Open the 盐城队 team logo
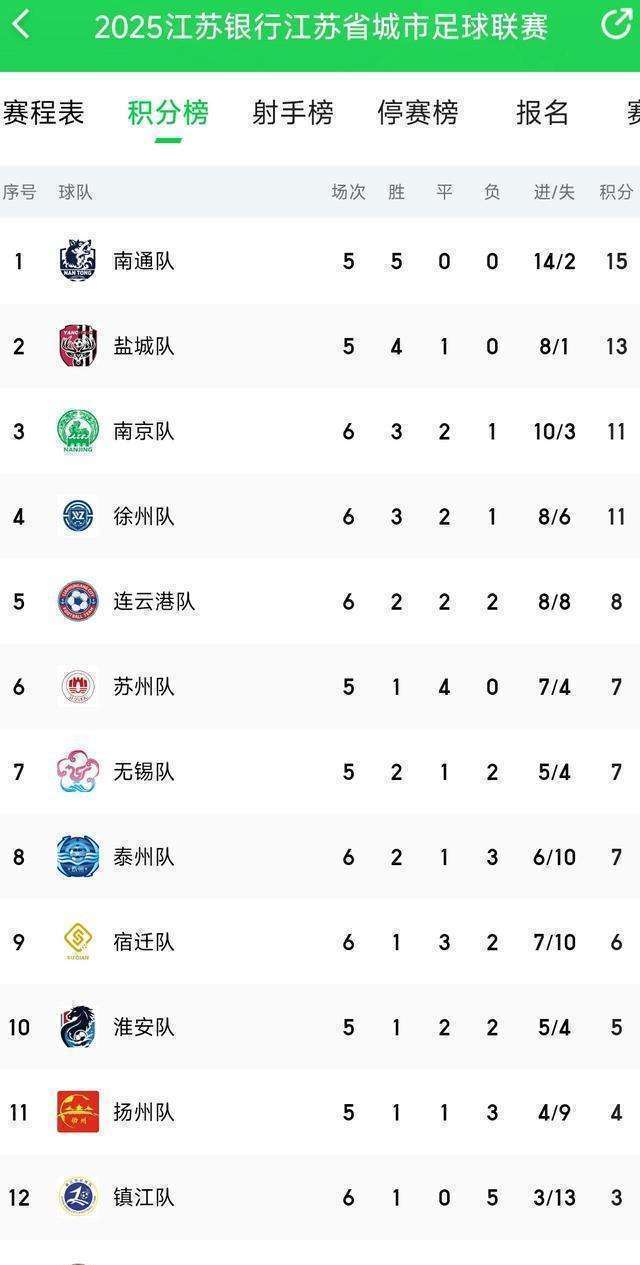Screen dimensions: 640x1265 [78, 346]
